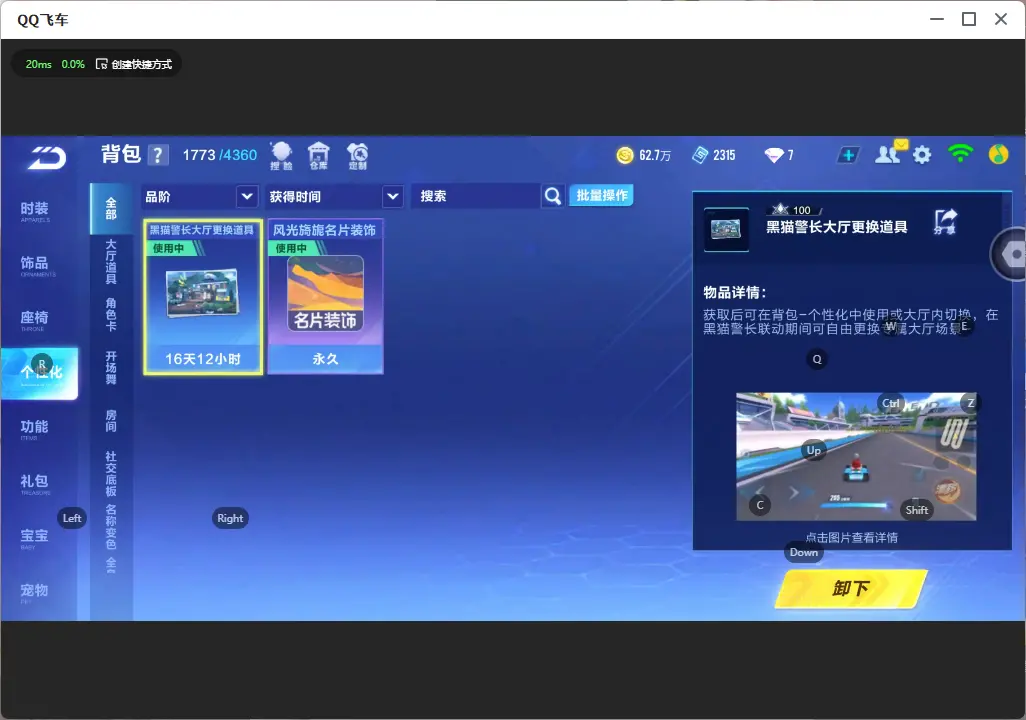
Task: Select the 名称变色 subcategory tab
Action: tap(111, 527)
